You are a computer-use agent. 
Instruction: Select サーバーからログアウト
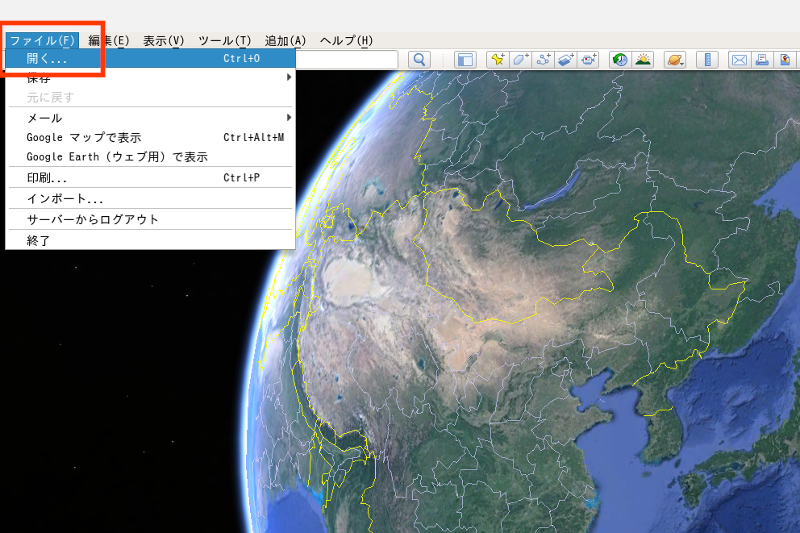click(151, 219)
